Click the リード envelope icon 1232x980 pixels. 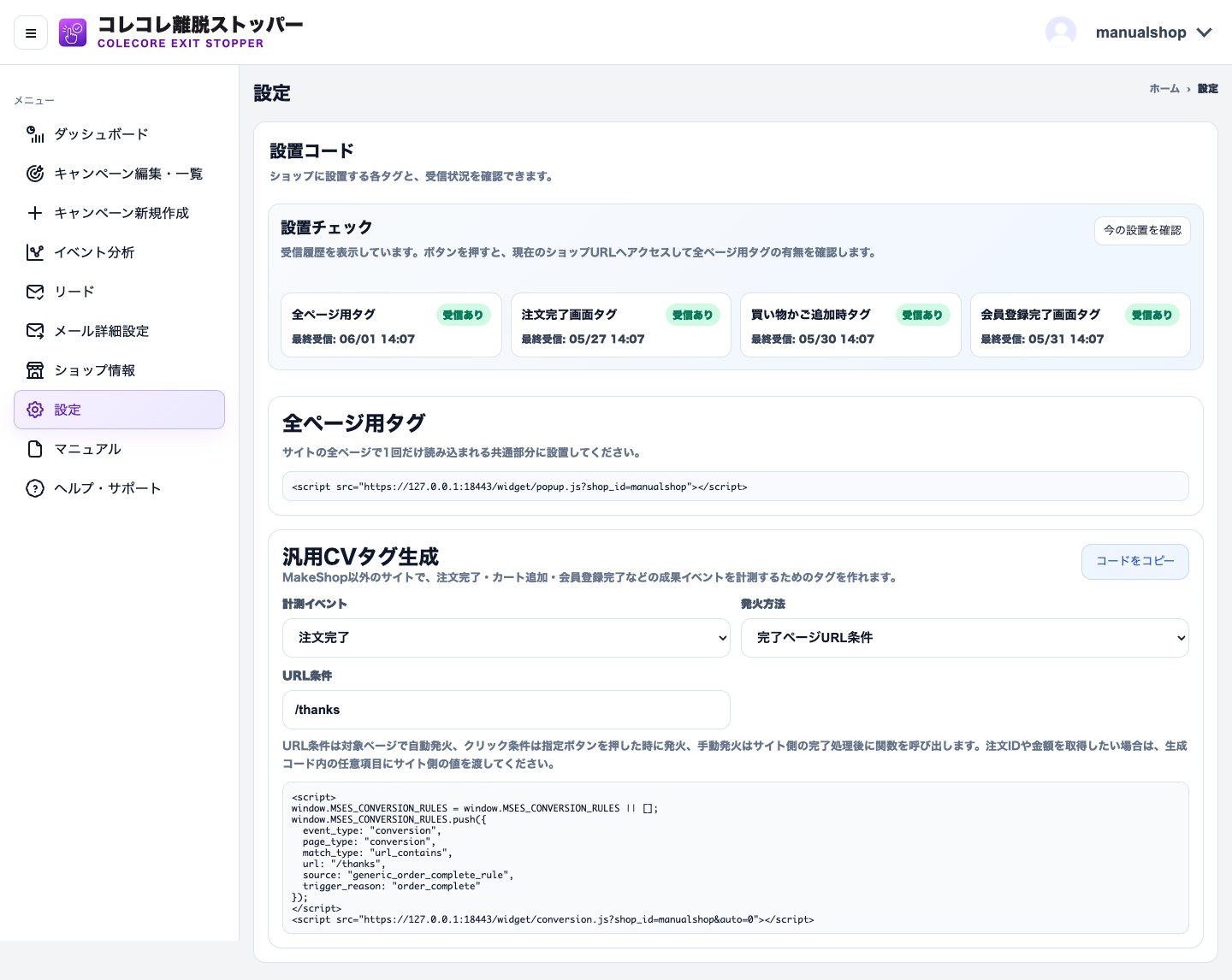35,292
